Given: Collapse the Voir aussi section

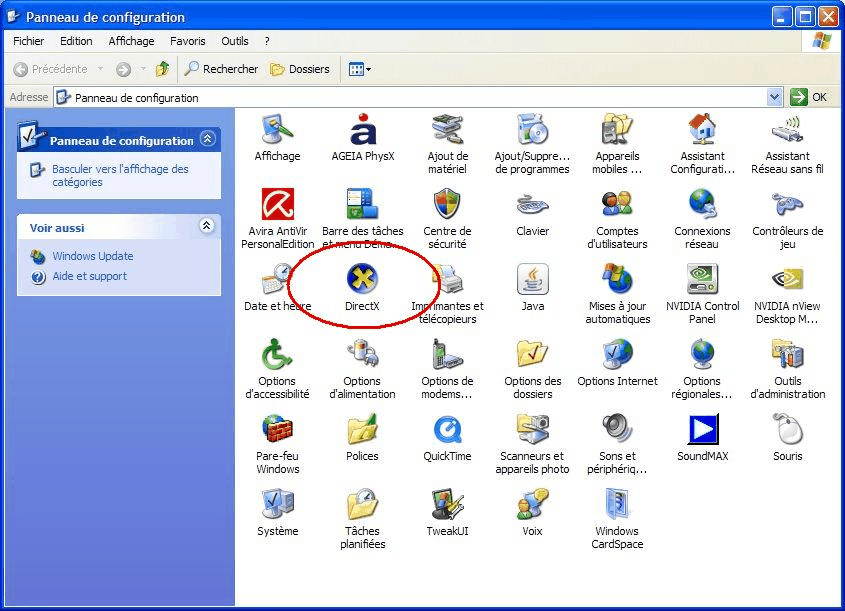Looking at the screenshot, I should 206,225.
